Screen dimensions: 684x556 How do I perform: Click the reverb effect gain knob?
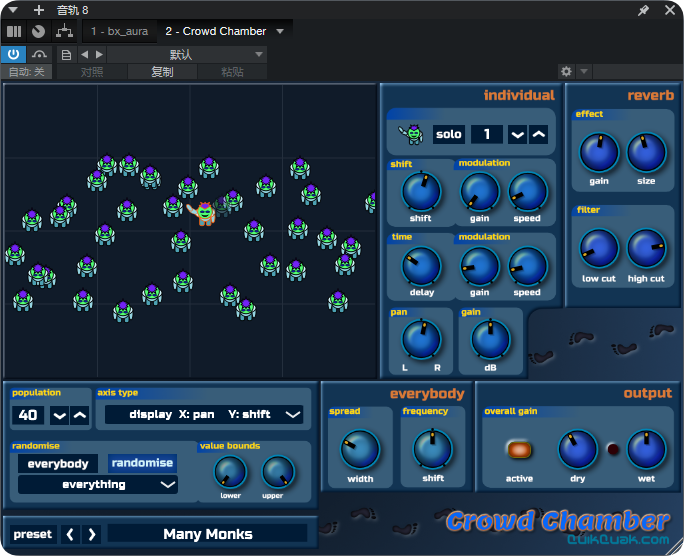point(599,153)
